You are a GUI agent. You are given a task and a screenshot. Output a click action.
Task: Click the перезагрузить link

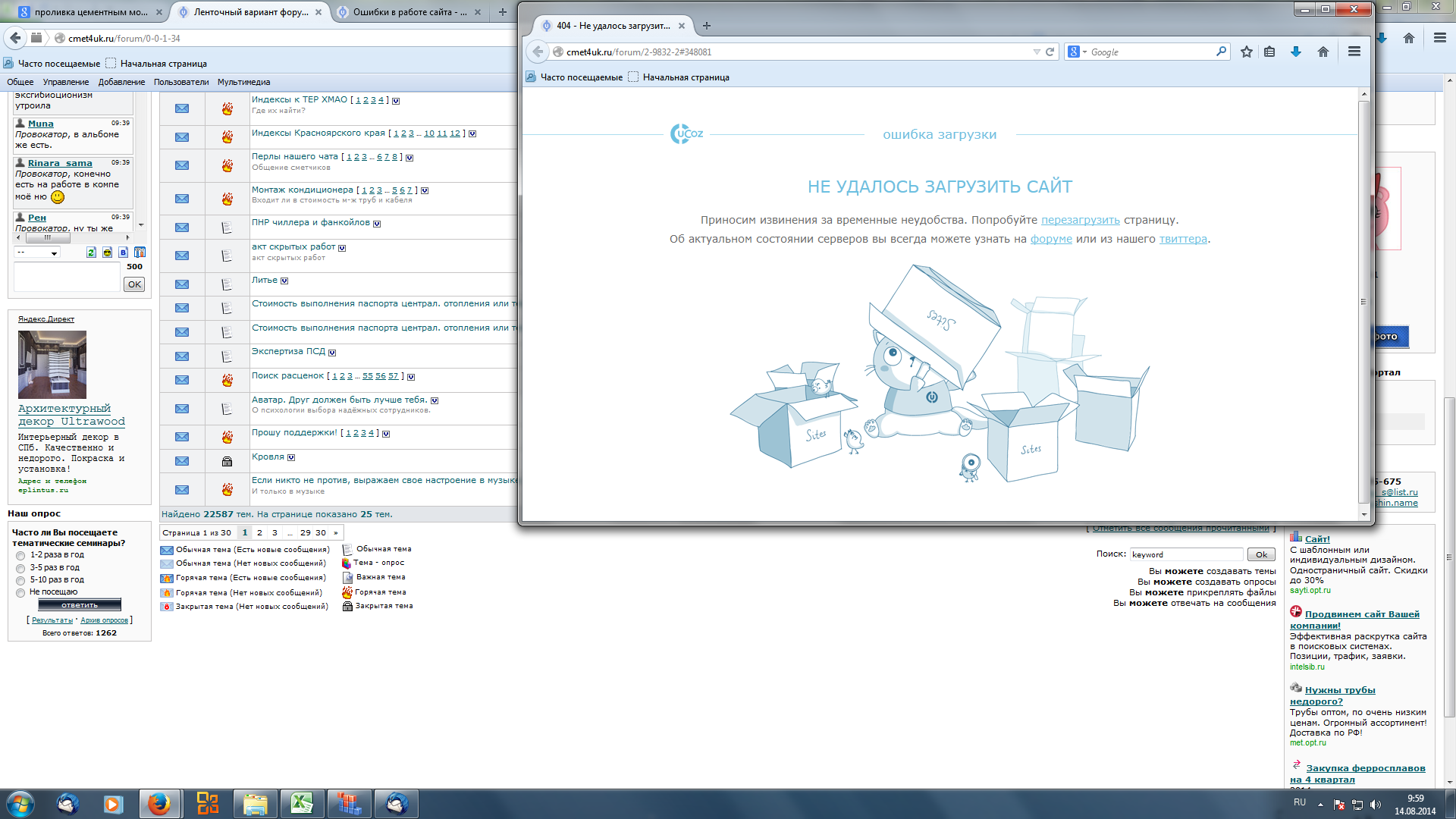pos(1080,220)
